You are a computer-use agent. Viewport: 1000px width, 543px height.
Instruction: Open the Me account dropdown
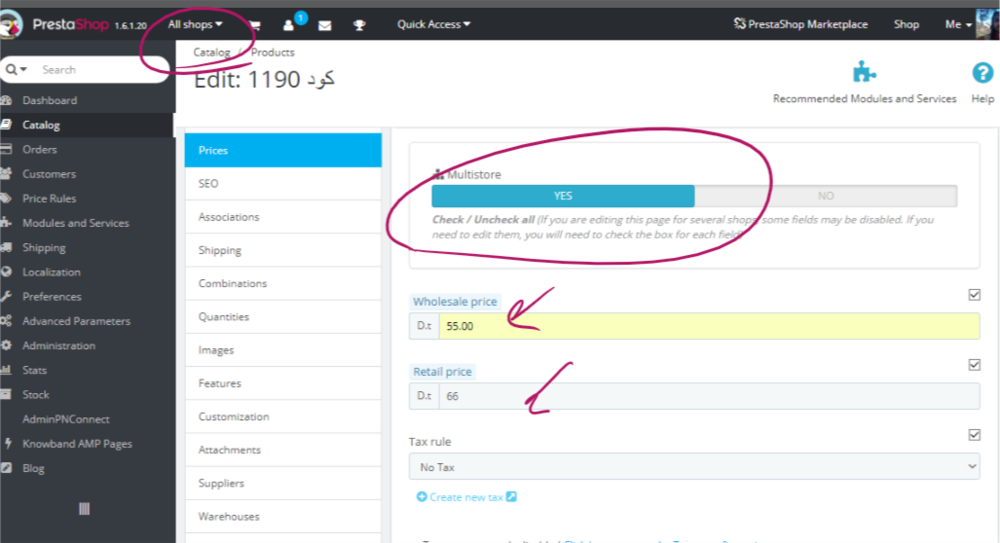point(958,24)
